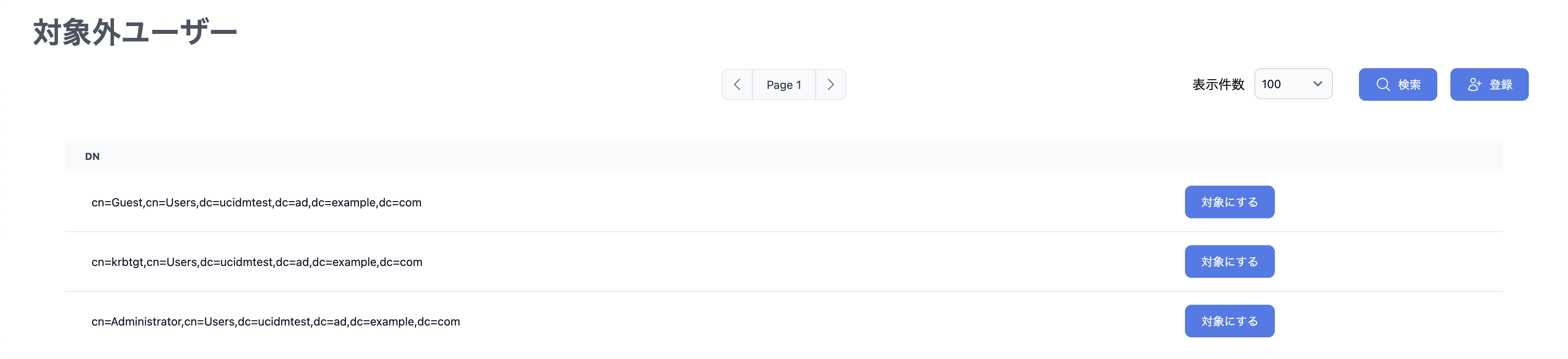
Task: Click the 対象外ユーザー page heading
Action: click(x=134, y=32)
